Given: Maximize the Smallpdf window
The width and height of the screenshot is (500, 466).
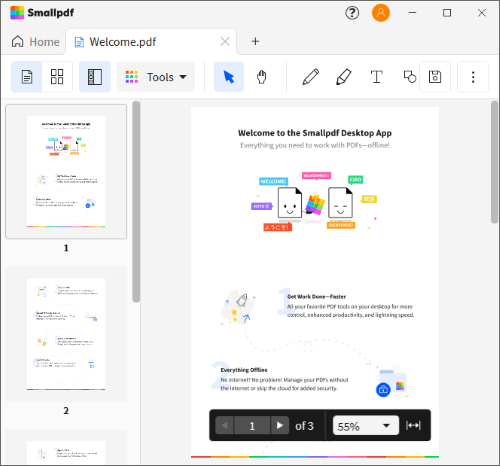Looking at the screenshot, I should (x=447, y=13).
